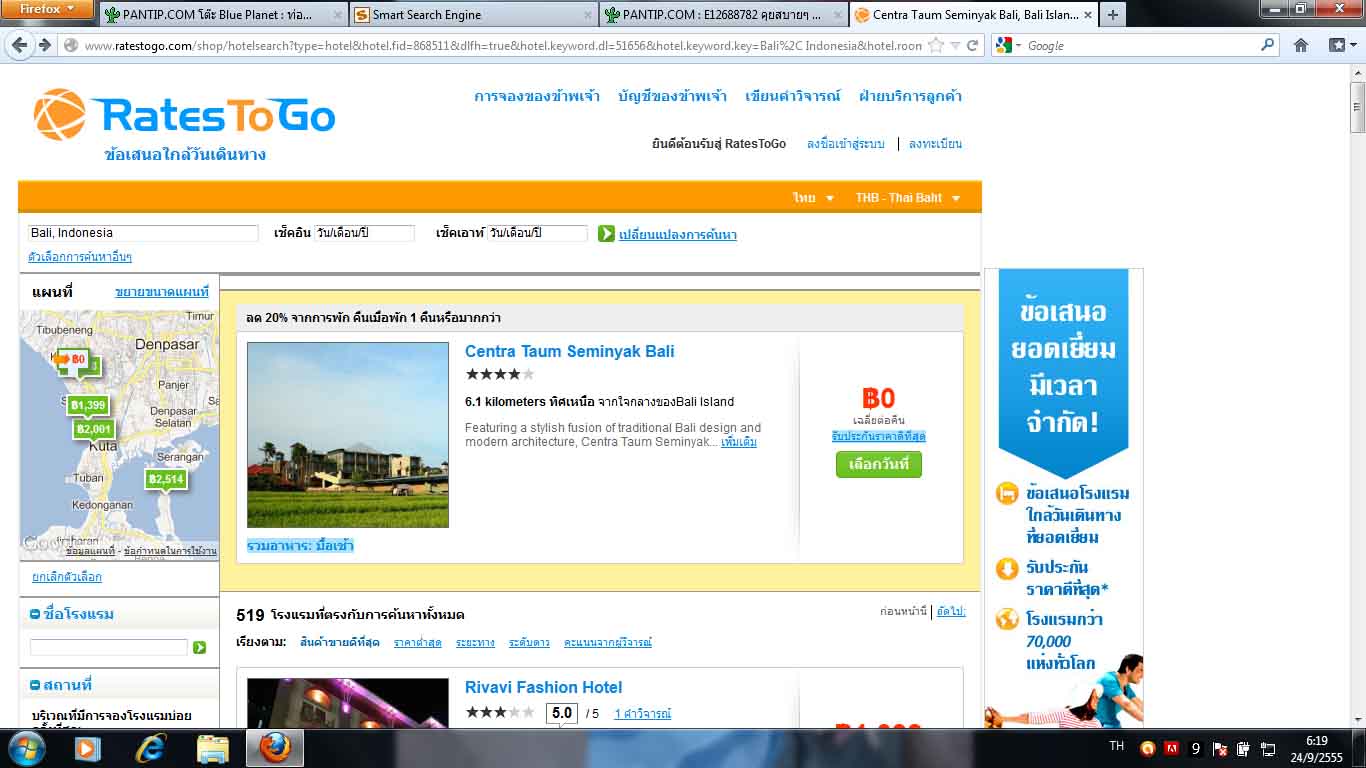Open Windows Explorer folder in taskbar
This screenshot has width=1366, height=768.
(213, 748)
